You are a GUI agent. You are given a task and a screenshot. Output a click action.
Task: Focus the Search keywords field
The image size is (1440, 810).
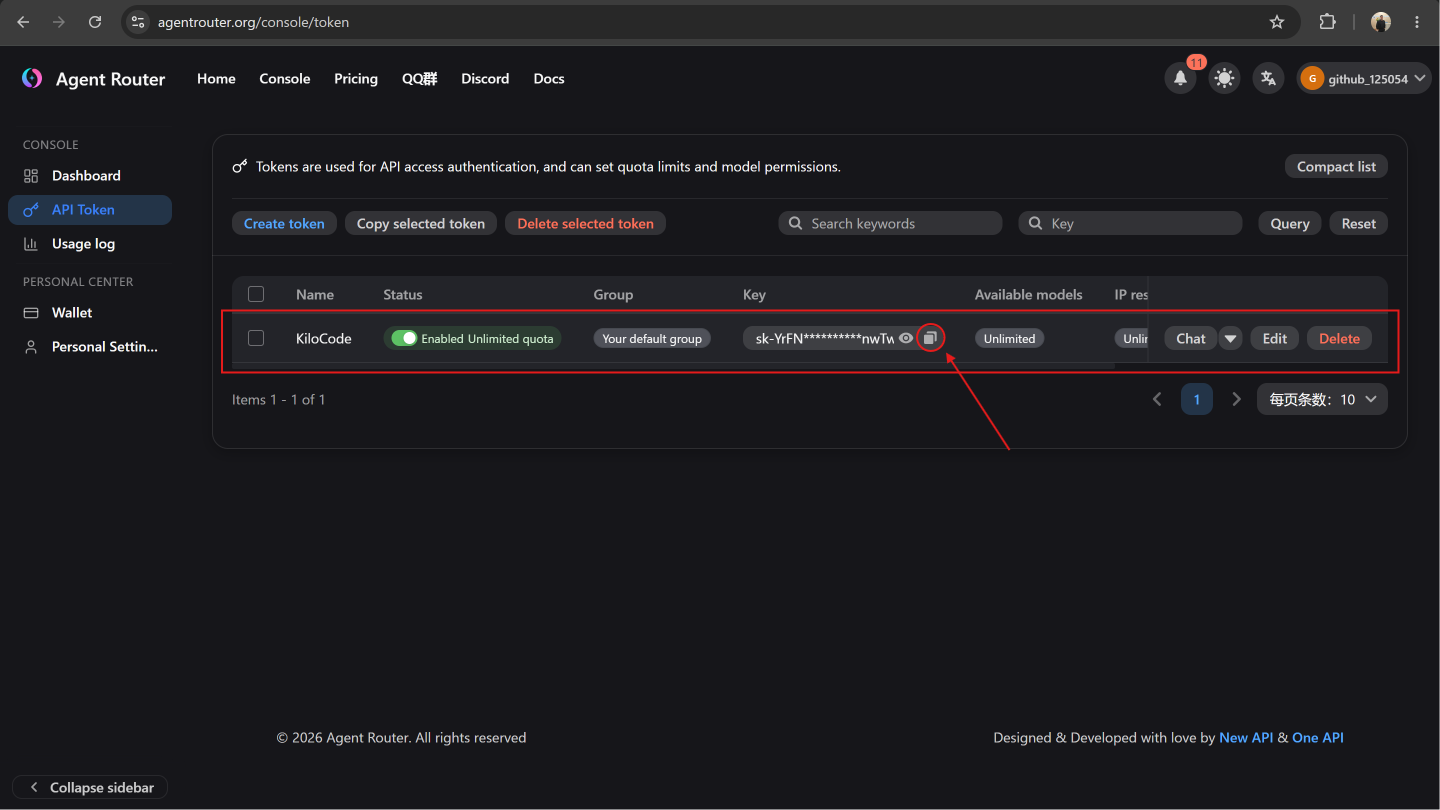point(890,223)
